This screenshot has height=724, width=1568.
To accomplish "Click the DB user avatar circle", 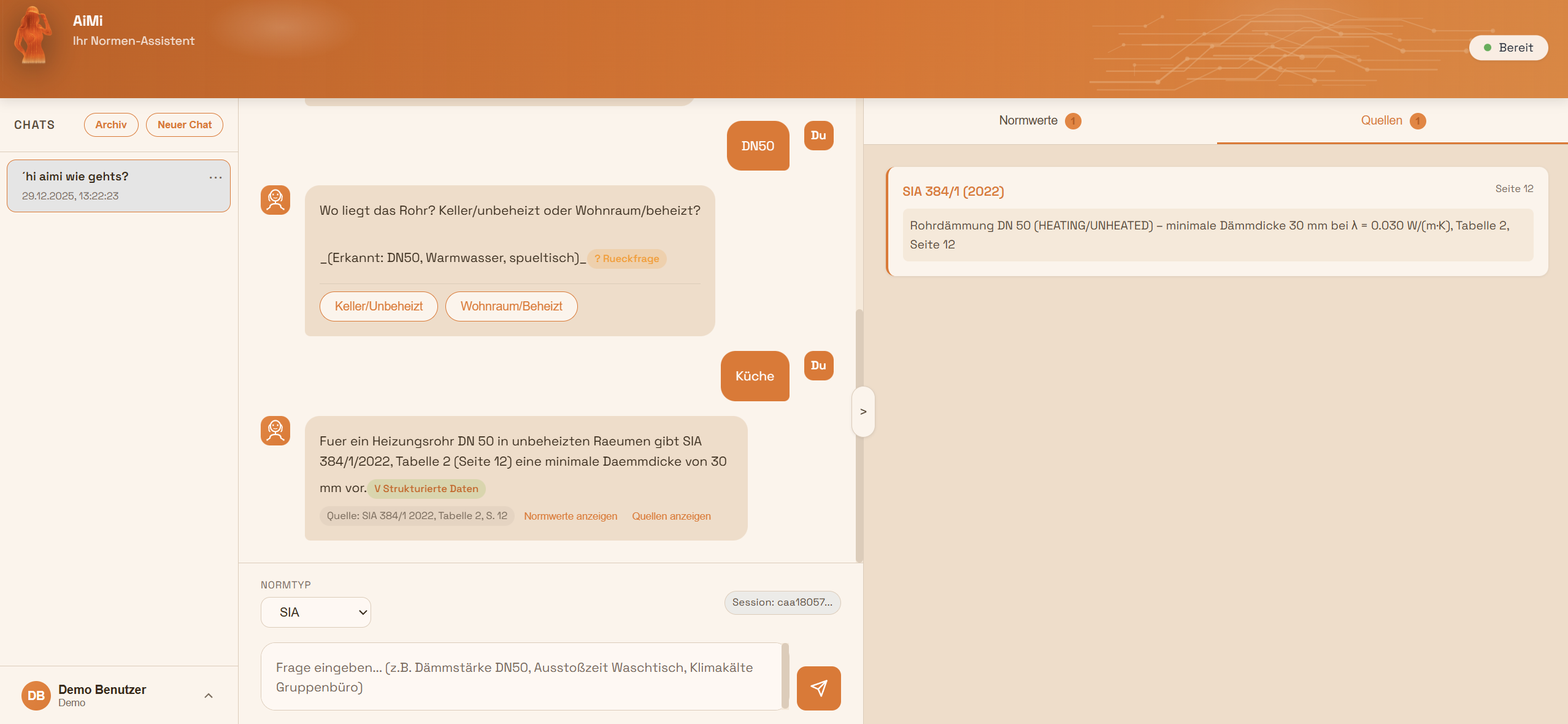I will click(x=36, y=695).
